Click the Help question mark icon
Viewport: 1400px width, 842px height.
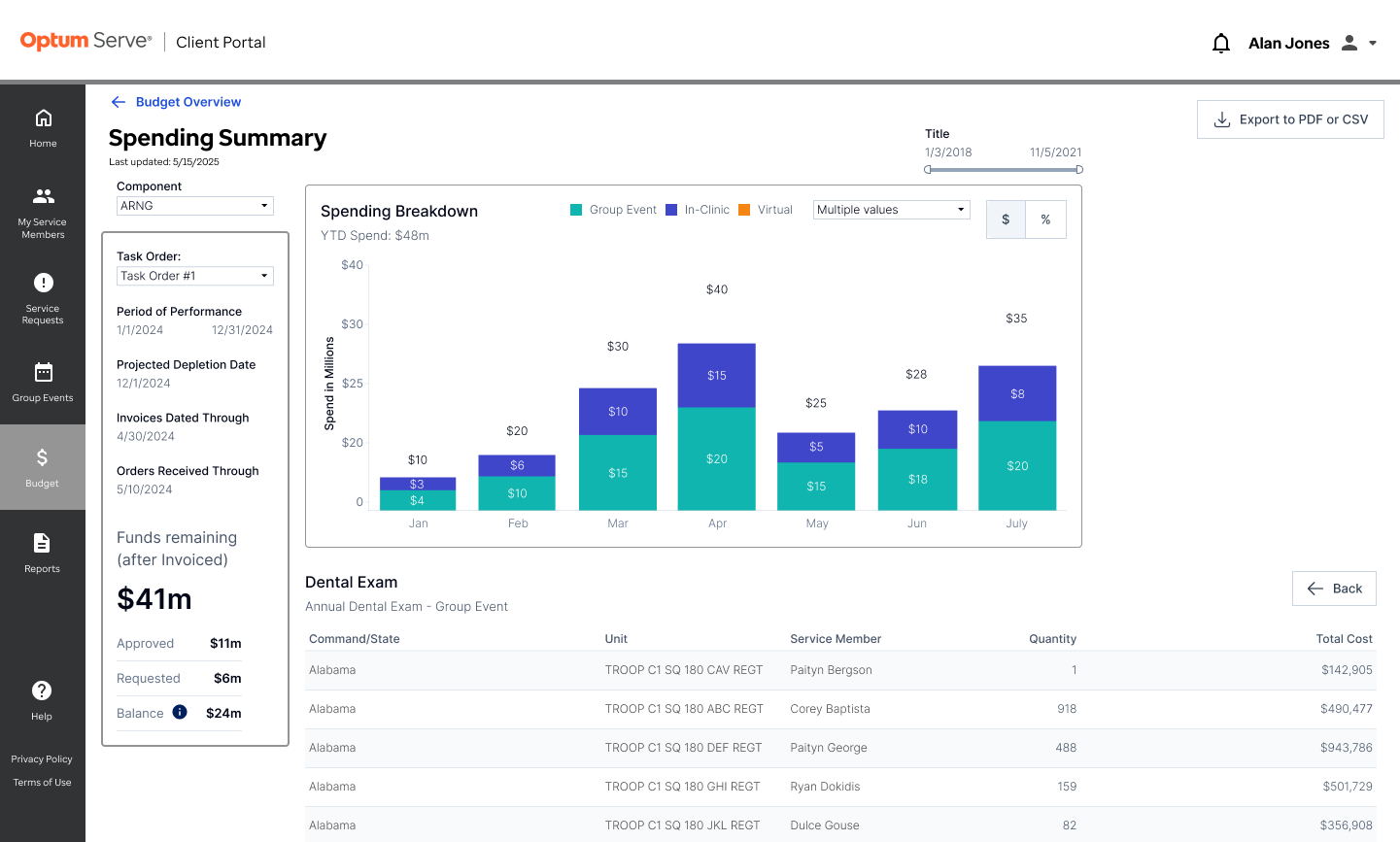point(42,690)
